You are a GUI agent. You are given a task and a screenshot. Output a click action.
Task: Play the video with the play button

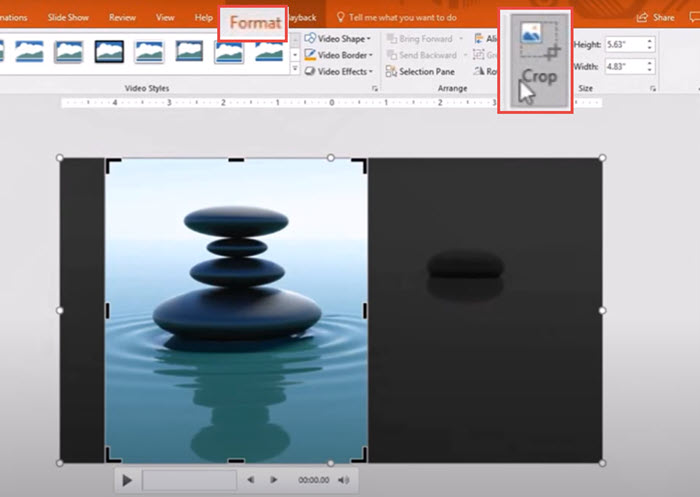click(x=127, y=480)
